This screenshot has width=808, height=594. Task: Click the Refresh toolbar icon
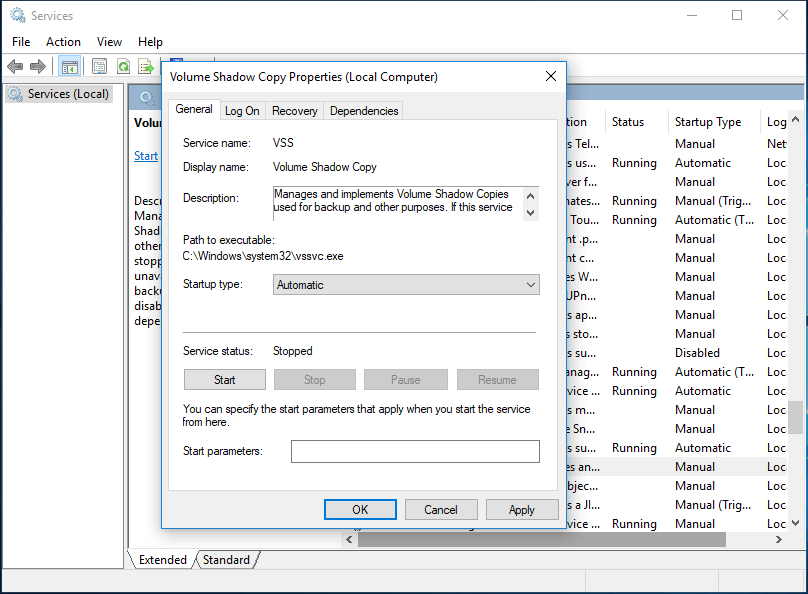(x=123, y=66)
